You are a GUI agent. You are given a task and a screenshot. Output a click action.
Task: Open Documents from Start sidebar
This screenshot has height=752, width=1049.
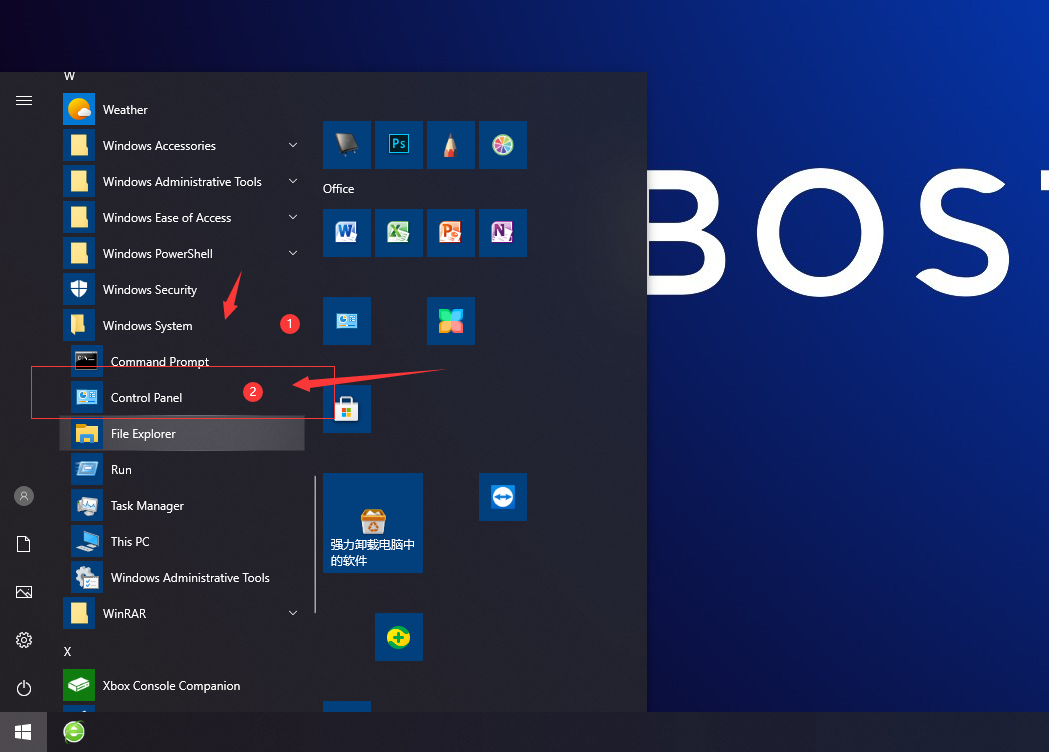[x=24, y=544]
